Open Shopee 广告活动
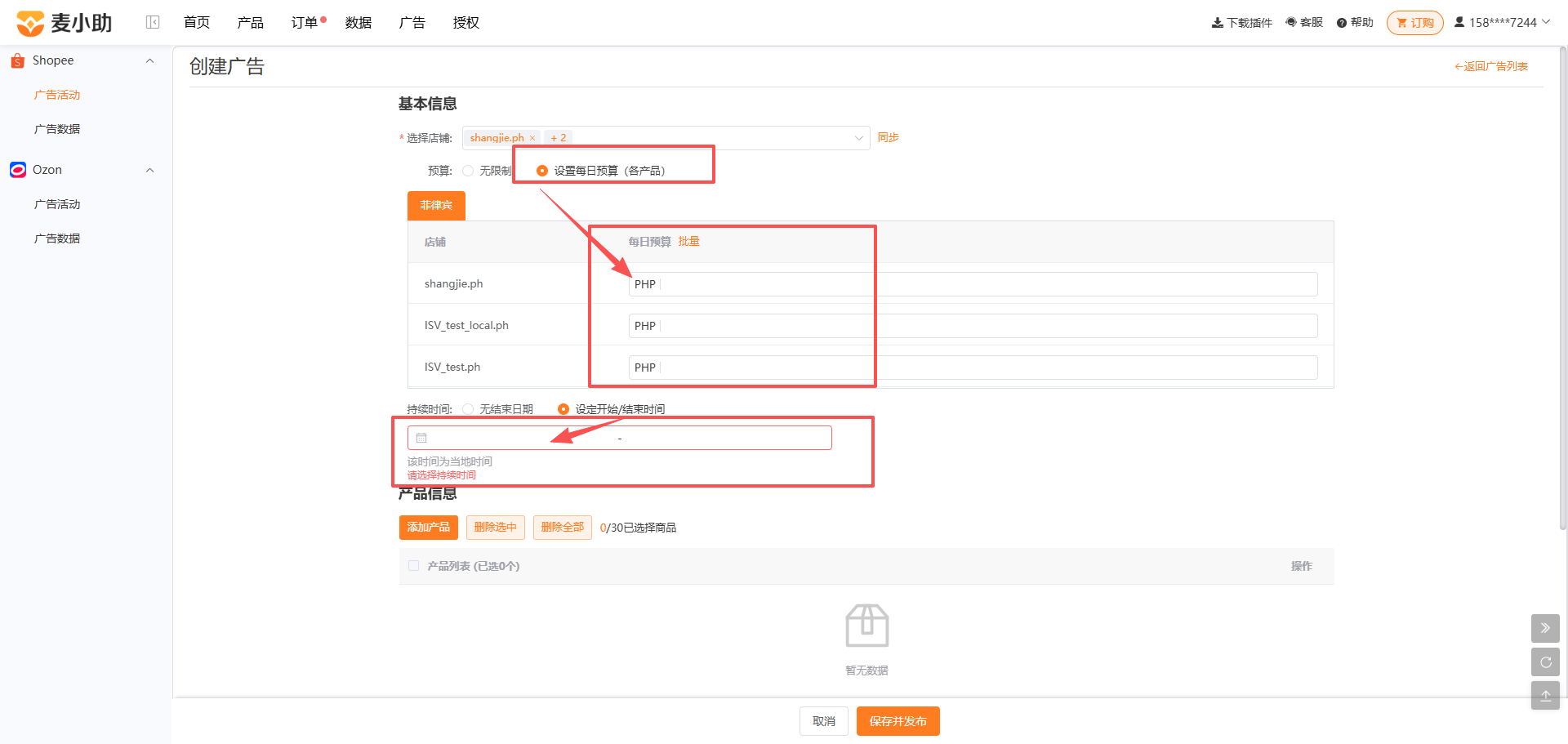 pyautogui.click(x=57, y=95)
